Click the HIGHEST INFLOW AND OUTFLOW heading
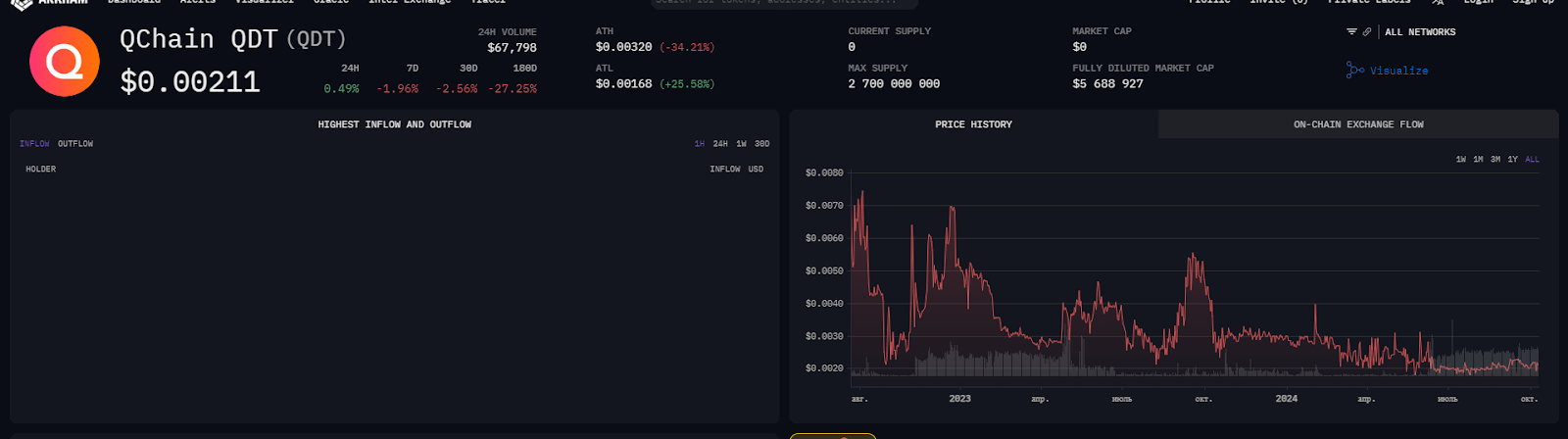Image resolution: width=1568 pixels, height=439 pixels. [x=395, y=124]
